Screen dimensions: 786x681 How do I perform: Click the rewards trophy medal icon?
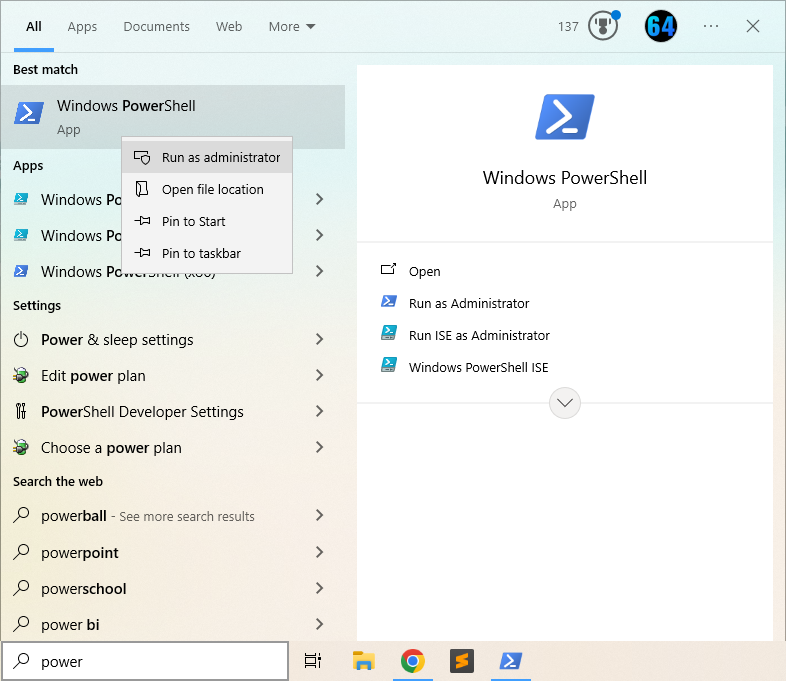603,26
